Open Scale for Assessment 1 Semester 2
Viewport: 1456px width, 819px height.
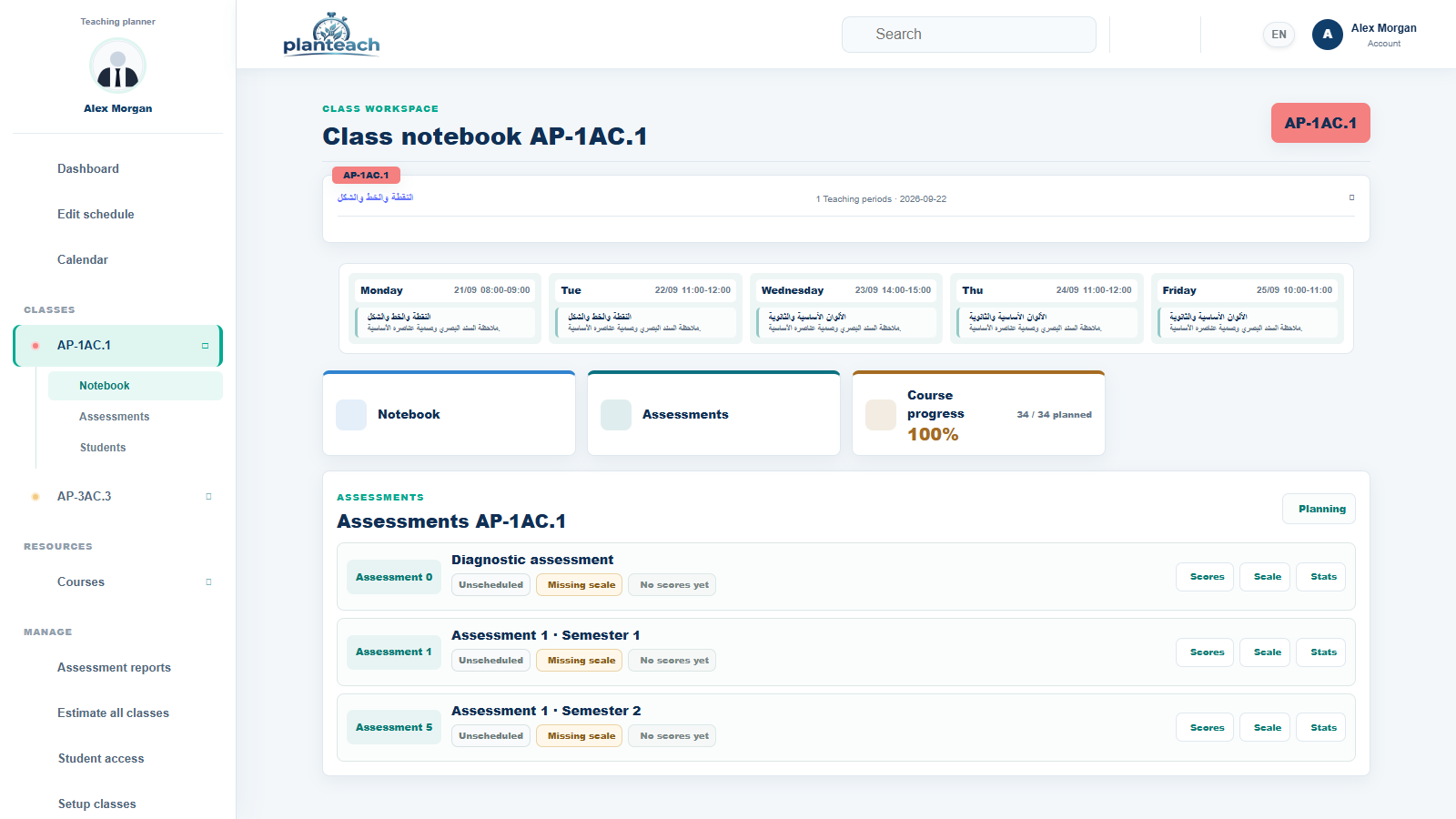click(x=1264, y=728)
